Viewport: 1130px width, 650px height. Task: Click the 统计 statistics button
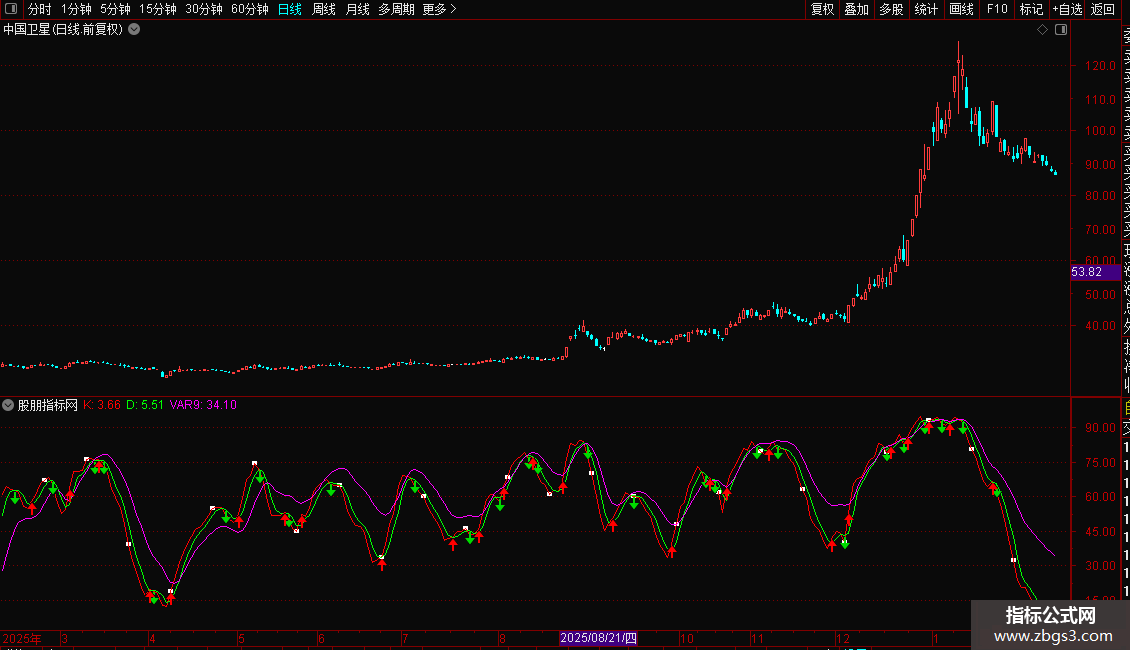click(x=926, y=9)
